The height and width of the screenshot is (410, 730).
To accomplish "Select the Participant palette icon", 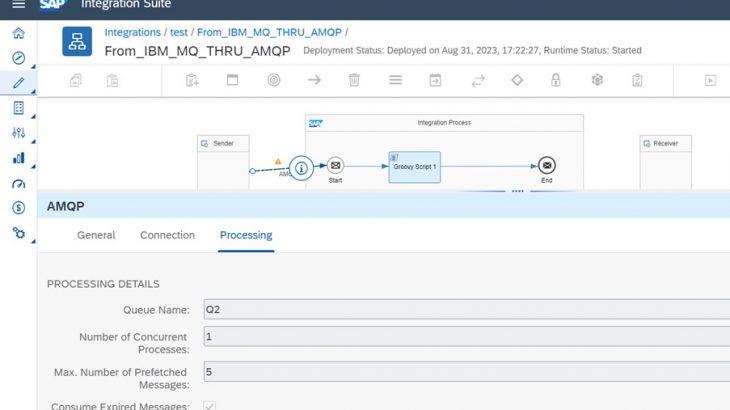I will coord(192,81).
